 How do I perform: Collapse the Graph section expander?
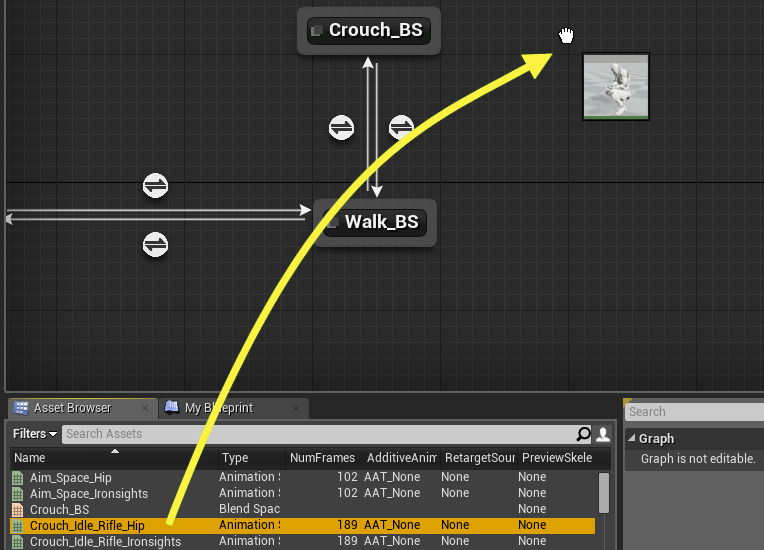coord(632,439)
